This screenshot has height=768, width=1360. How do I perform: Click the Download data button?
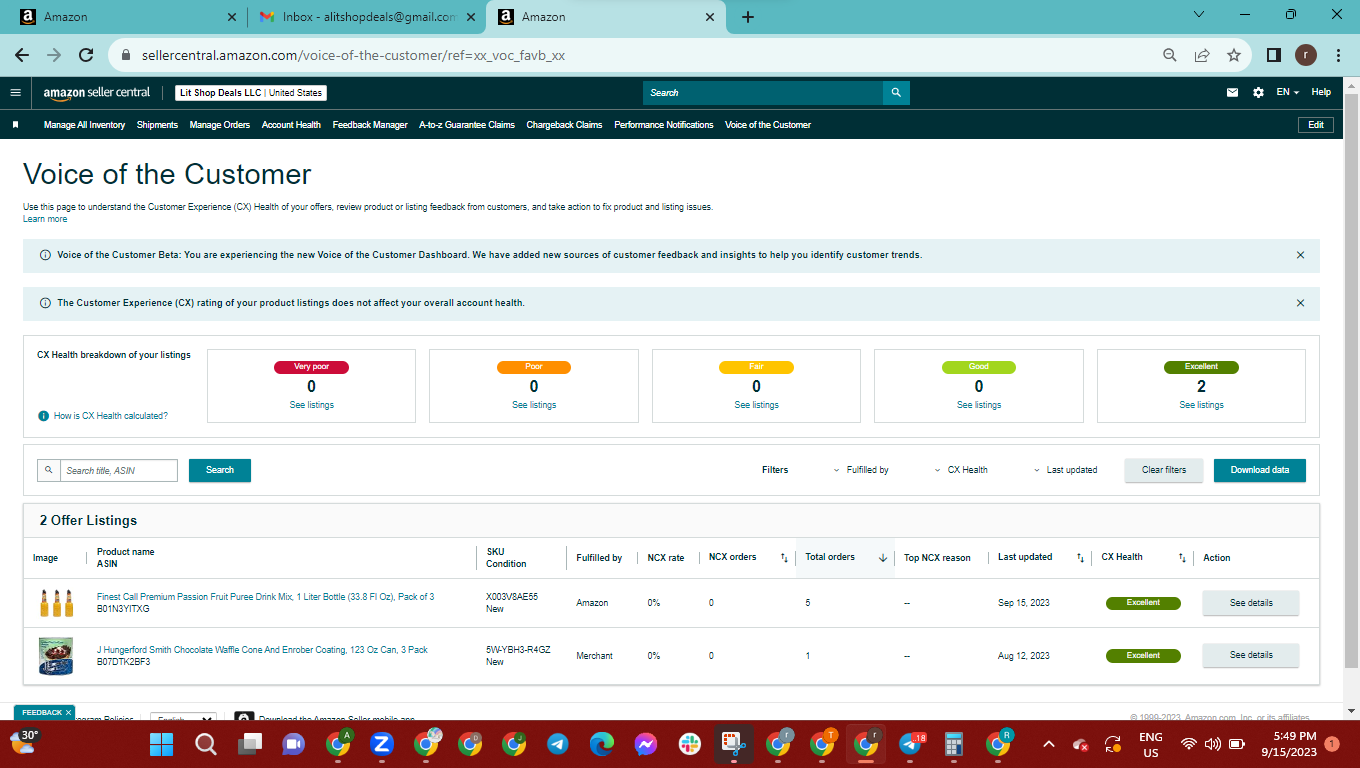tap(1260, 470)
